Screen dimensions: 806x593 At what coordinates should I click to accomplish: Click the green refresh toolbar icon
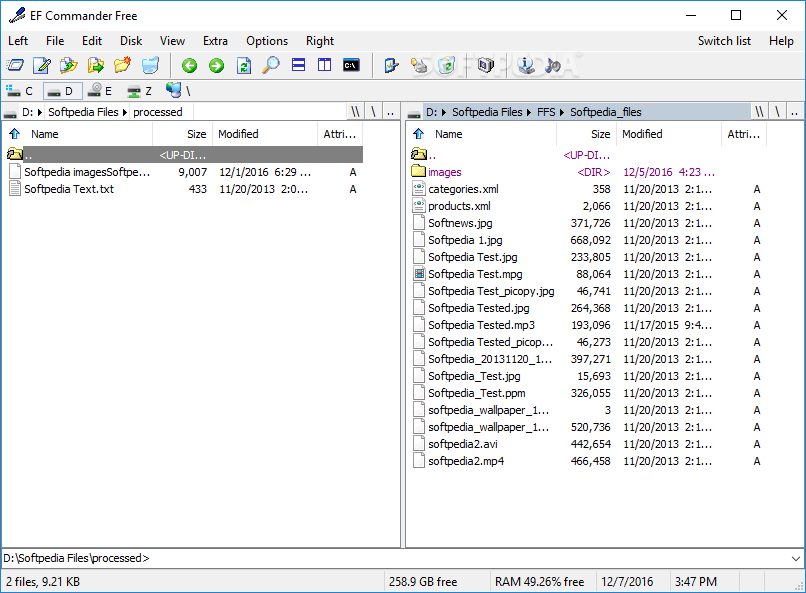pos(244,66)
